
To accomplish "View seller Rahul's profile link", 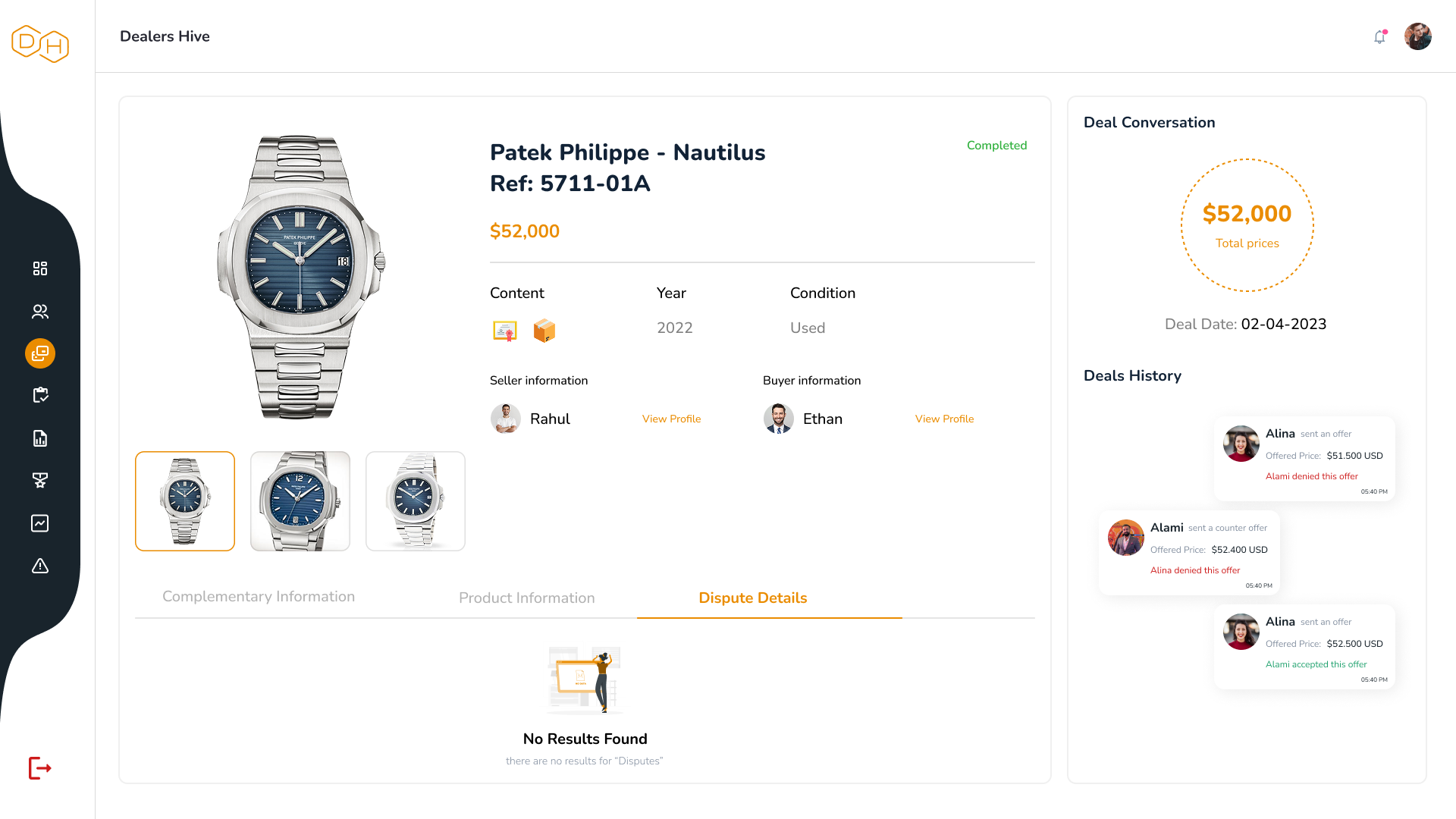I will 671,419.
